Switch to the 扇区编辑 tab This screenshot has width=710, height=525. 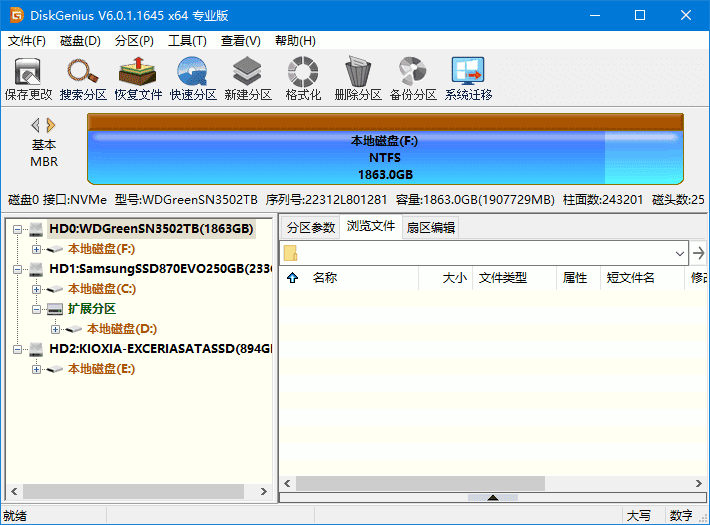pos(431,227)
